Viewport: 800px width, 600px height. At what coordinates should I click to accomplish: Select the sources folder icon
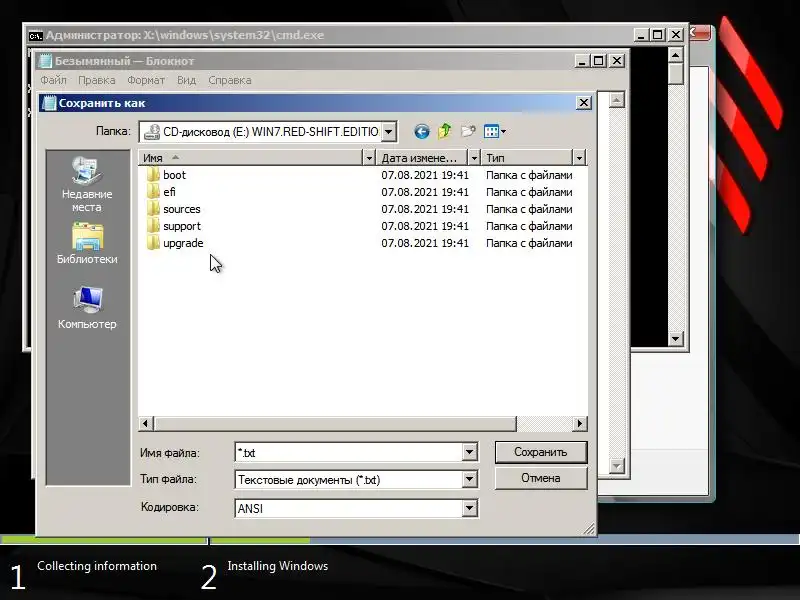coord(153,209)
